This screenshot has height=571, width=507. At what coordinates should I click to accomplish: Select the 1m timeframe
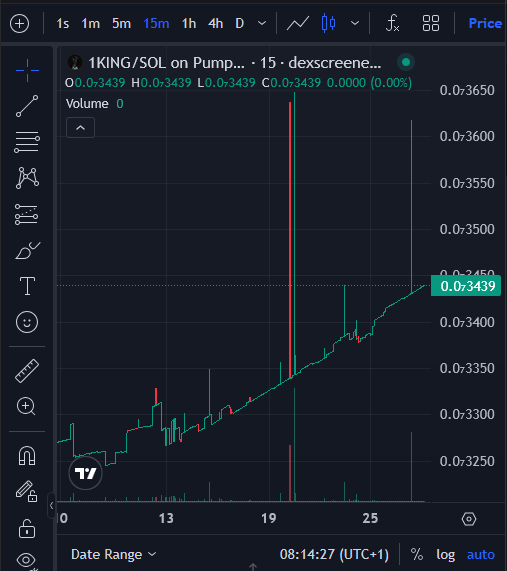pos(90,24)
